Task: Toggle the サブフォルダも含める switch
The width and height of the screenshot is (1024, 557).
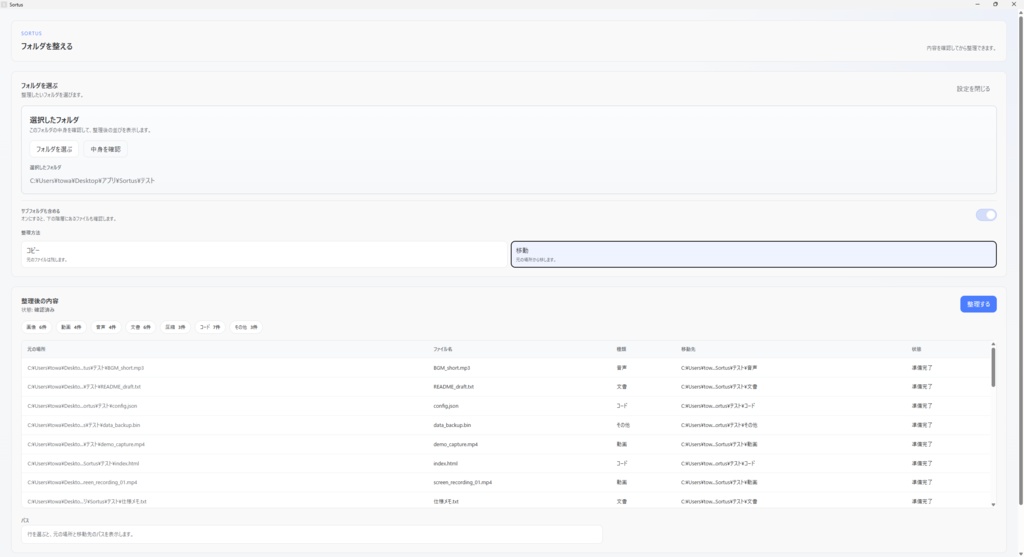Action: point(985,215)
